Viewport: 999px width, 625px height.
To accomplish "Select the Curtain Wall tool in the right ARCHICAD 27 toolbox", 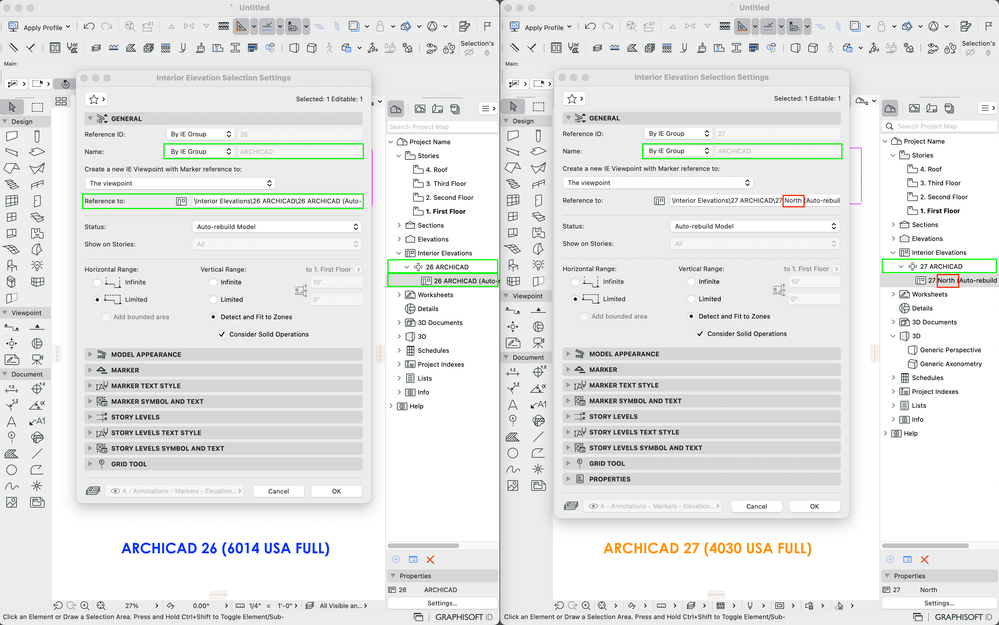I will pos(513,200).
